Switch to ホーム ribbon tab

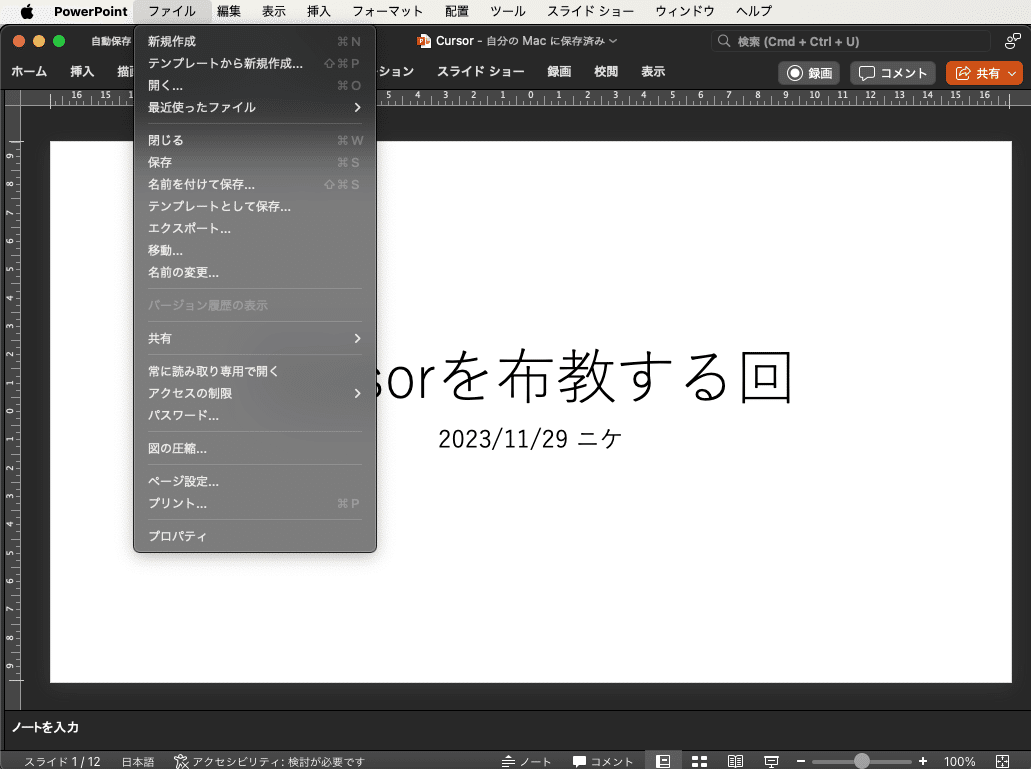(x=29, y=72)
